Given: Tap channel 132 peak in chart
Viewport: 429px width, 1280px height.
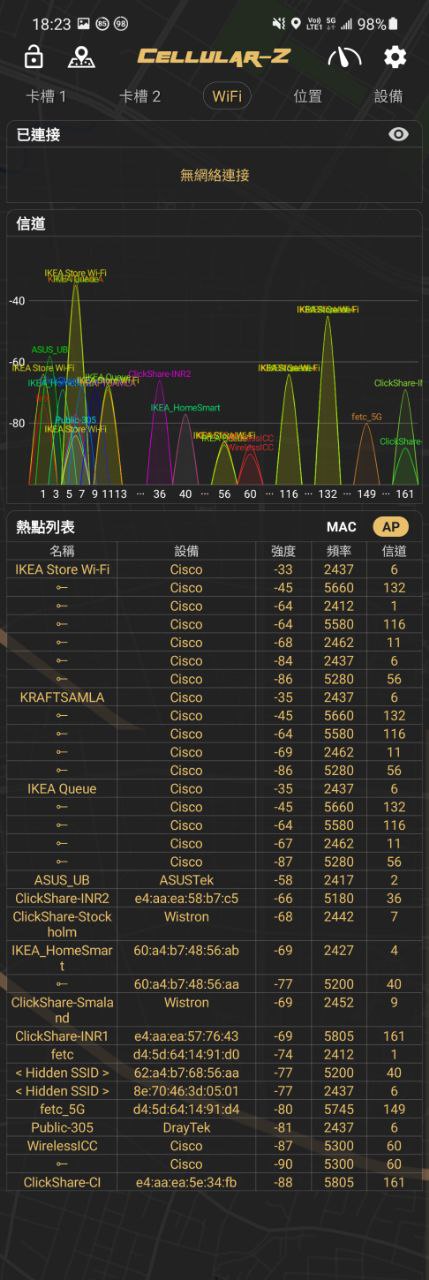Looking at the screenshot, I should [x=327, y=400].
